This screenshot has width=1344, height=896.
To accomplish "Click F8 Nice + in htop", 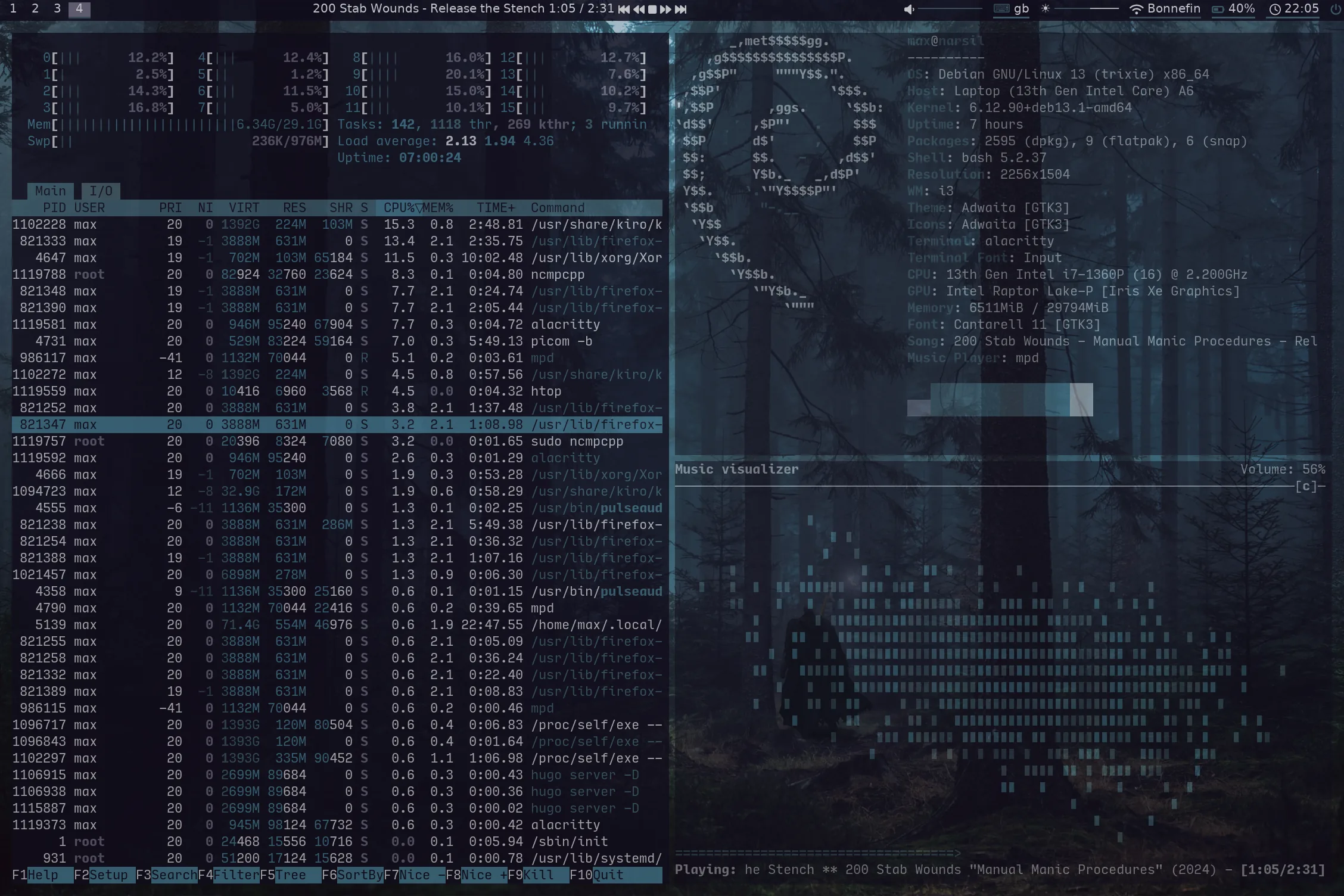I will pyautogui.click(x=477, y=875).
